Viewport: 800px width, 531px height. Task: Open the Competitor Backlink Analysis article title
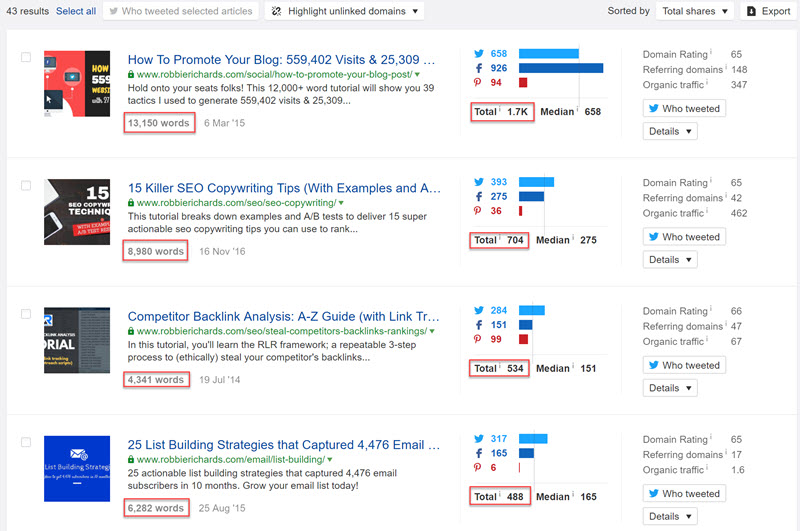284,316
